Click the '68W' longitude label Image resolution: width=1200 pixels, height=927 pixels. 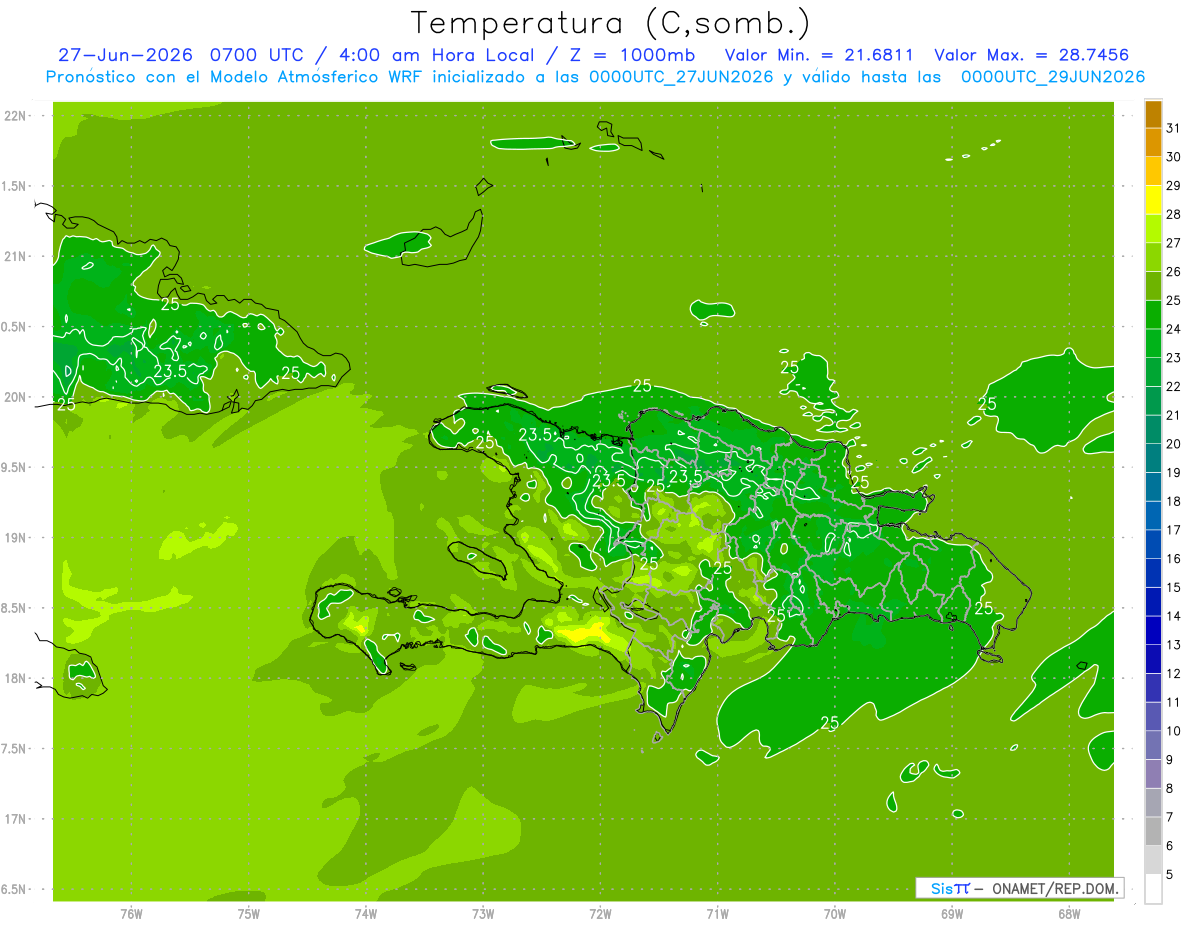(x=1069, y=914)
